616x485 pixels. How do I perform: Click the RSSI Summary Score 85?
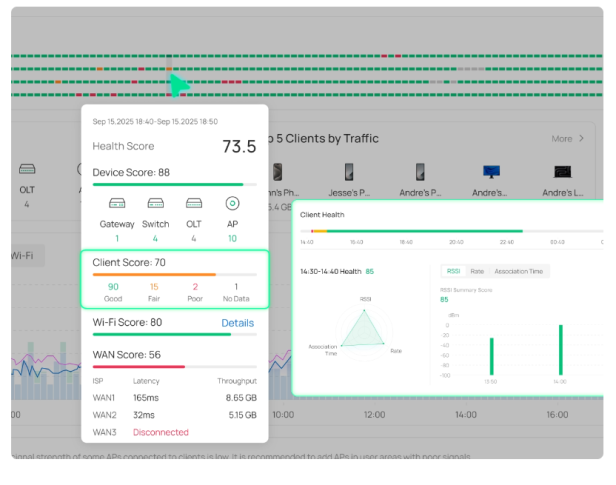tap(444, 300)
